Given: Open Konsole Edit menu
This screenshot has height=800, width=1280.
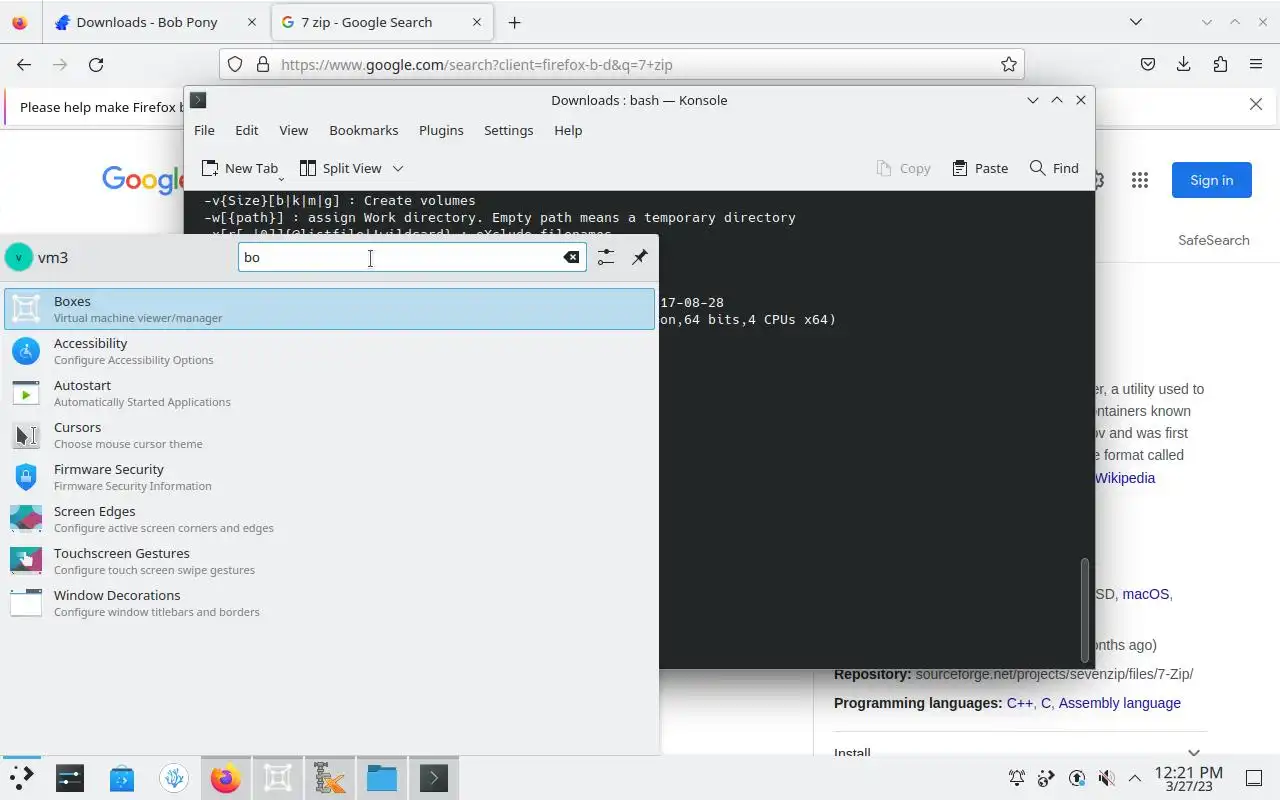Looking at the screenshot, I should click(x=247, y=130).
